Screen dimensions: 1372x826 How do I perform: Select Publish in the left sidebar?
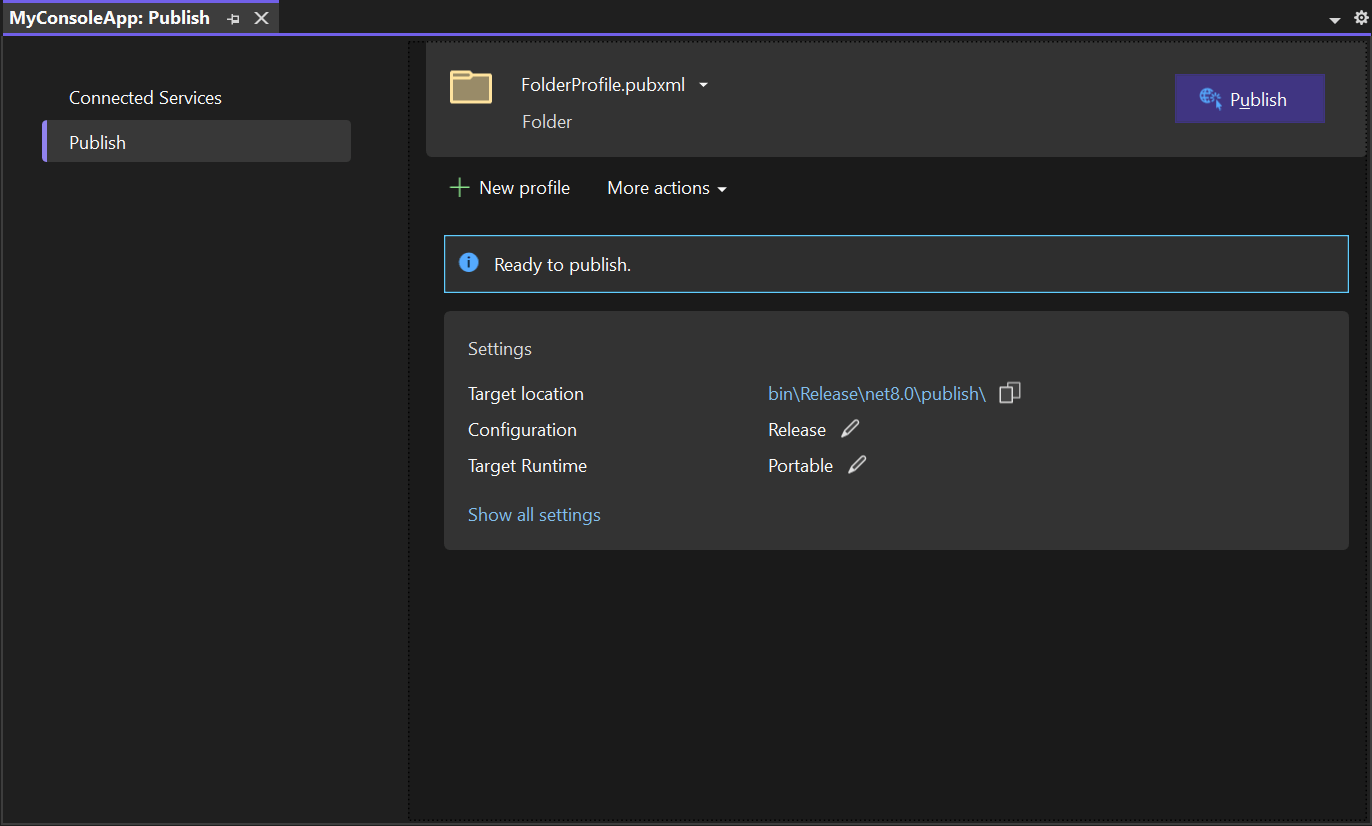pos(97,142)
